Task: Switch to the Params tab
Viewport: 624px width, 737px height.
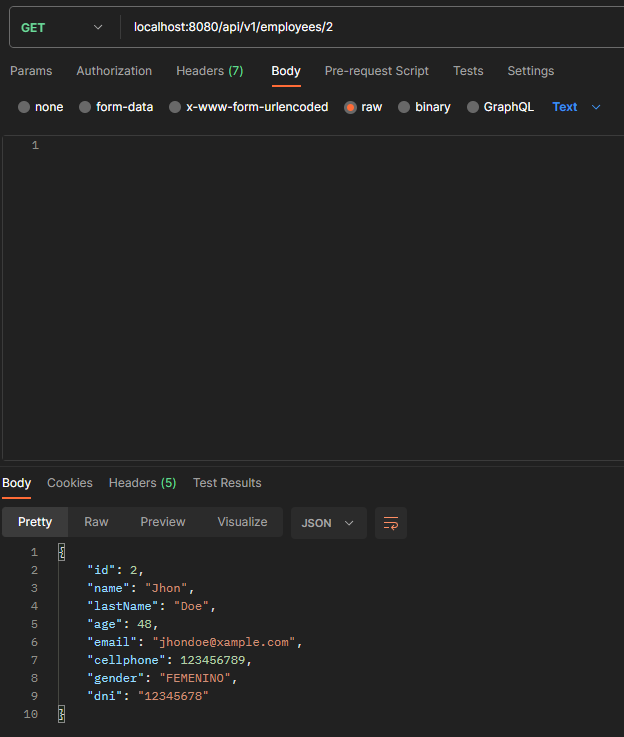Action: point(31,71)
